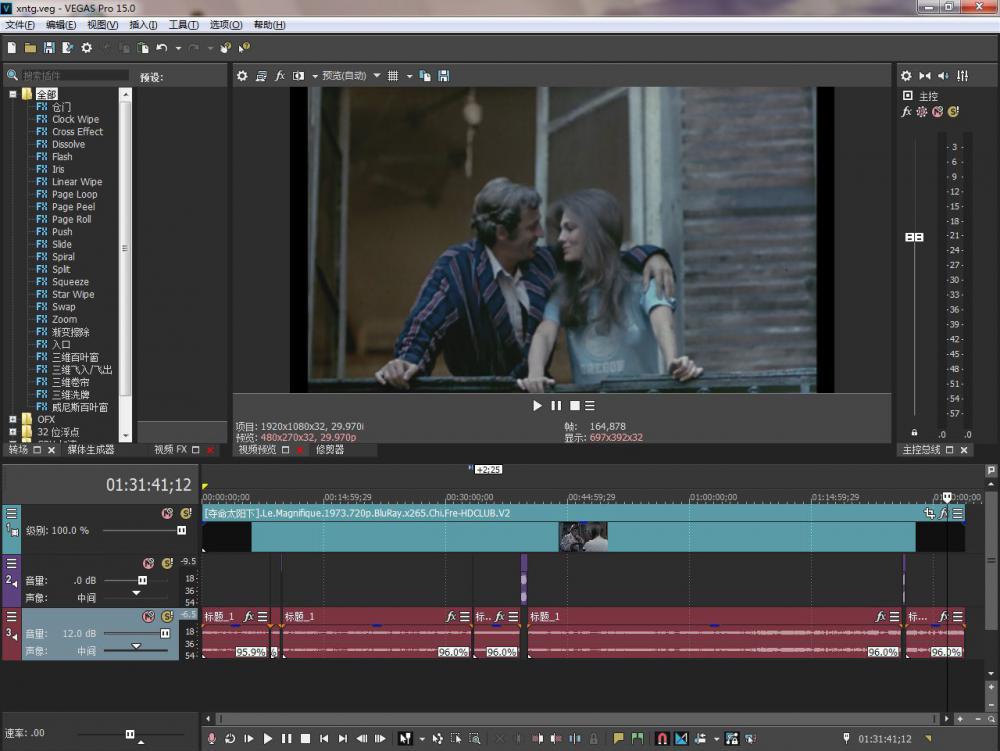Screen dimensions: 1000x751
Task: Open master bus audio properties gear
Action: (x=906, y=76)
